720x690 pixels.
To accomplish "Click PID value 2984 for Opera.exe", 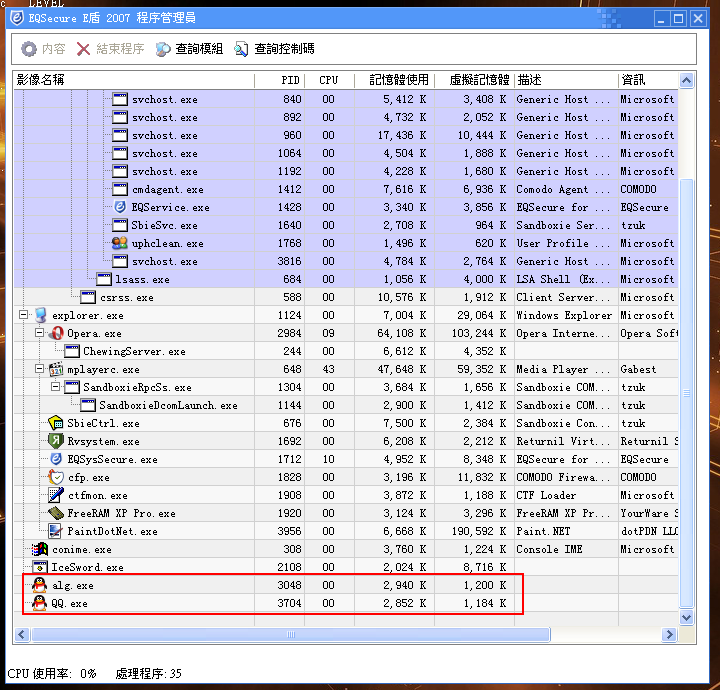I will pos(289,333).
